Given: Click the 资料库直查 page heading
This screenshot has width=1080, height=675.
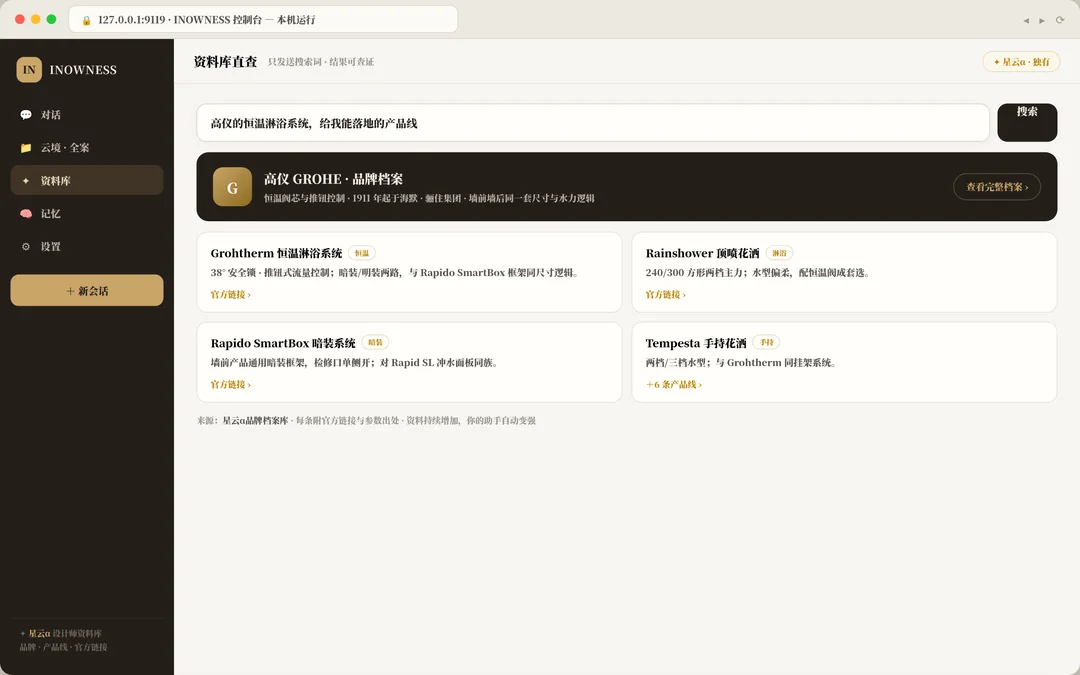Looking at the screenshot, I should [225, 62].
